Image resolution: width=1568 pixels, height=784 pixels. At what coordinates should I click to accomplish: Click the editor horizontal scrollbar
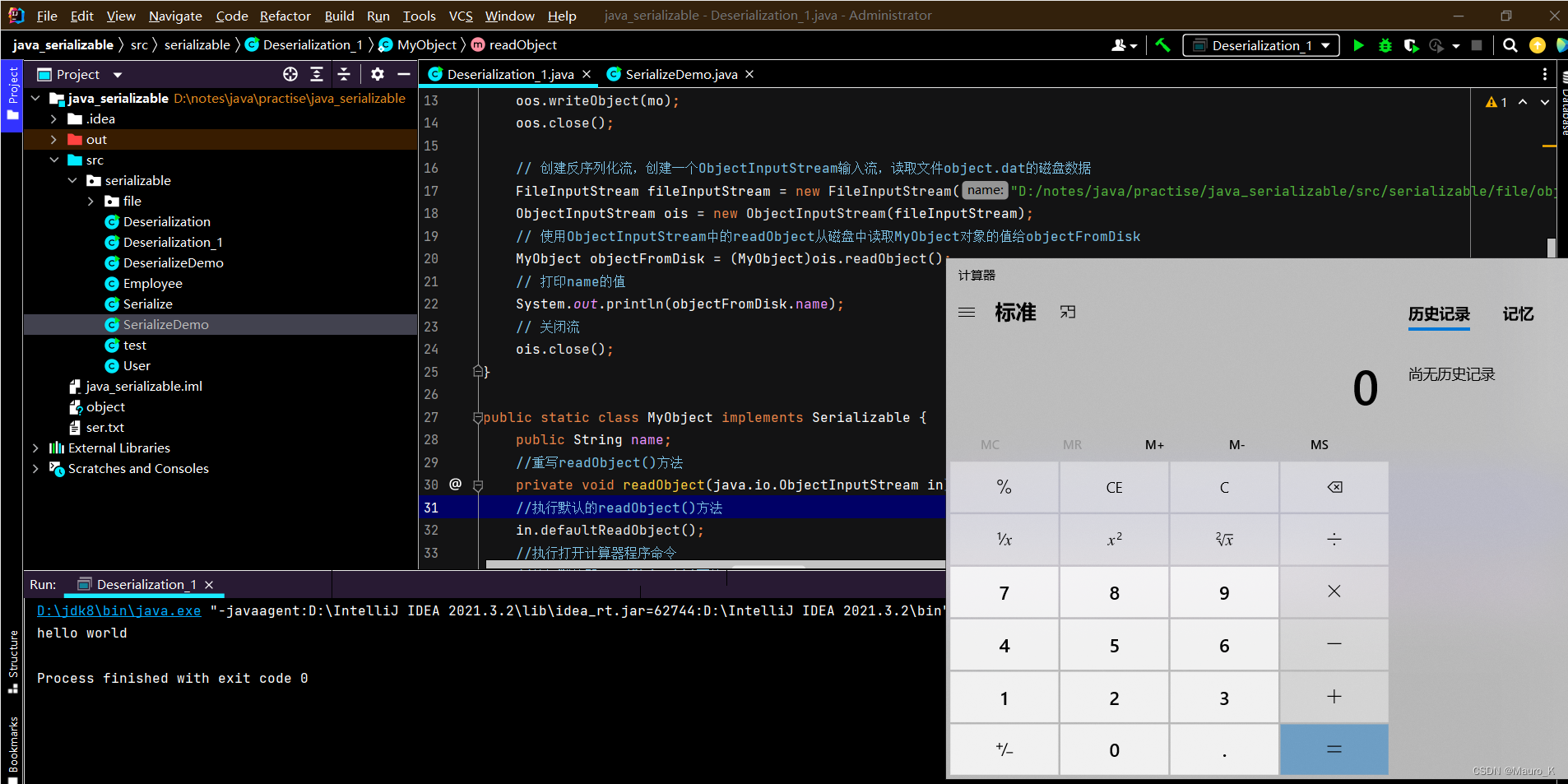(716, 564)
